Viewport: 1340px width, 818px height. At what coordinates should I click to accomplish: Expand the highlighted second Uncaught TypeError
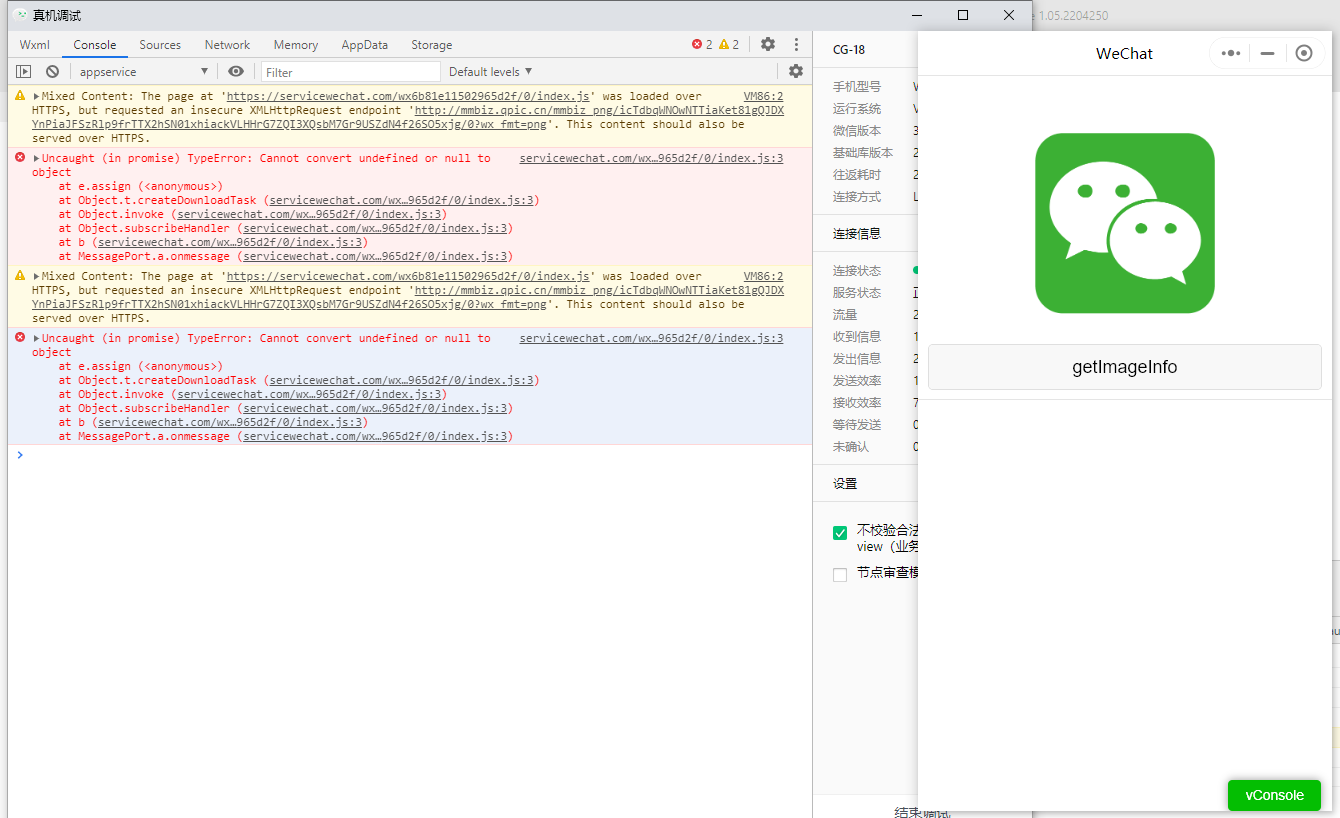pos(37,339)
